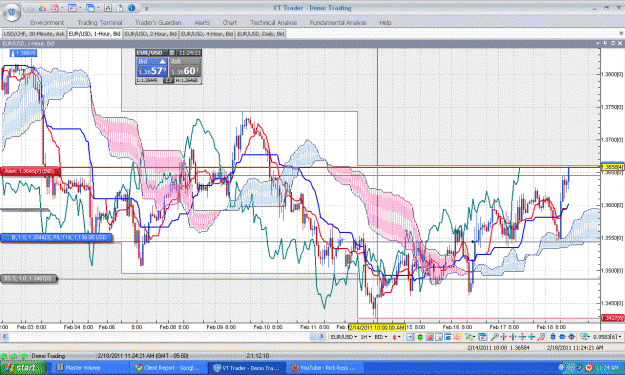625x375 pixels.
Task: Click the first magnifier zoom icon in chart toolbar
Action: pos(494,337)
